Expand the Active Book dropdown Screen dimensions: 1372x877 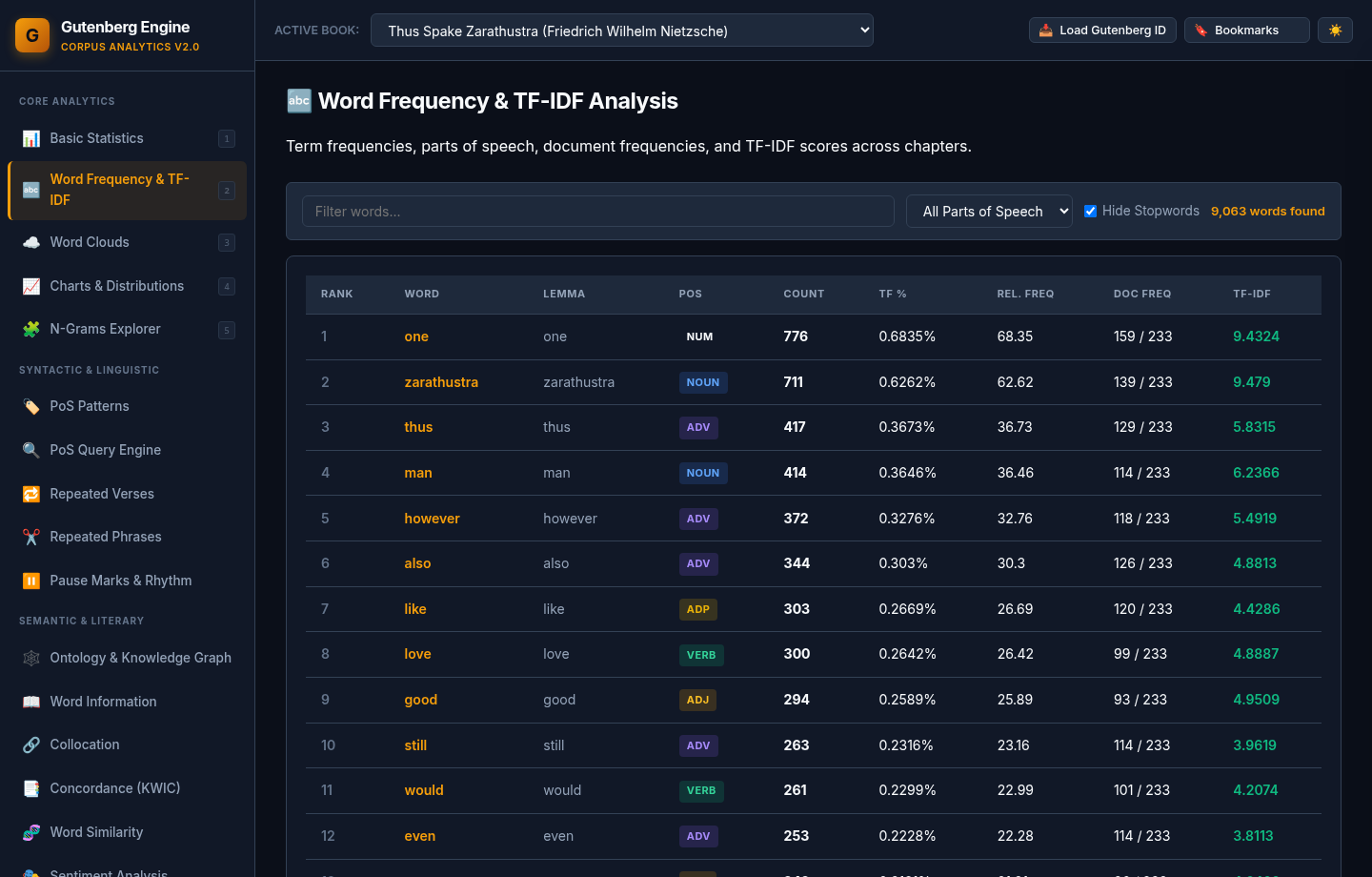(x=622, y=31)
